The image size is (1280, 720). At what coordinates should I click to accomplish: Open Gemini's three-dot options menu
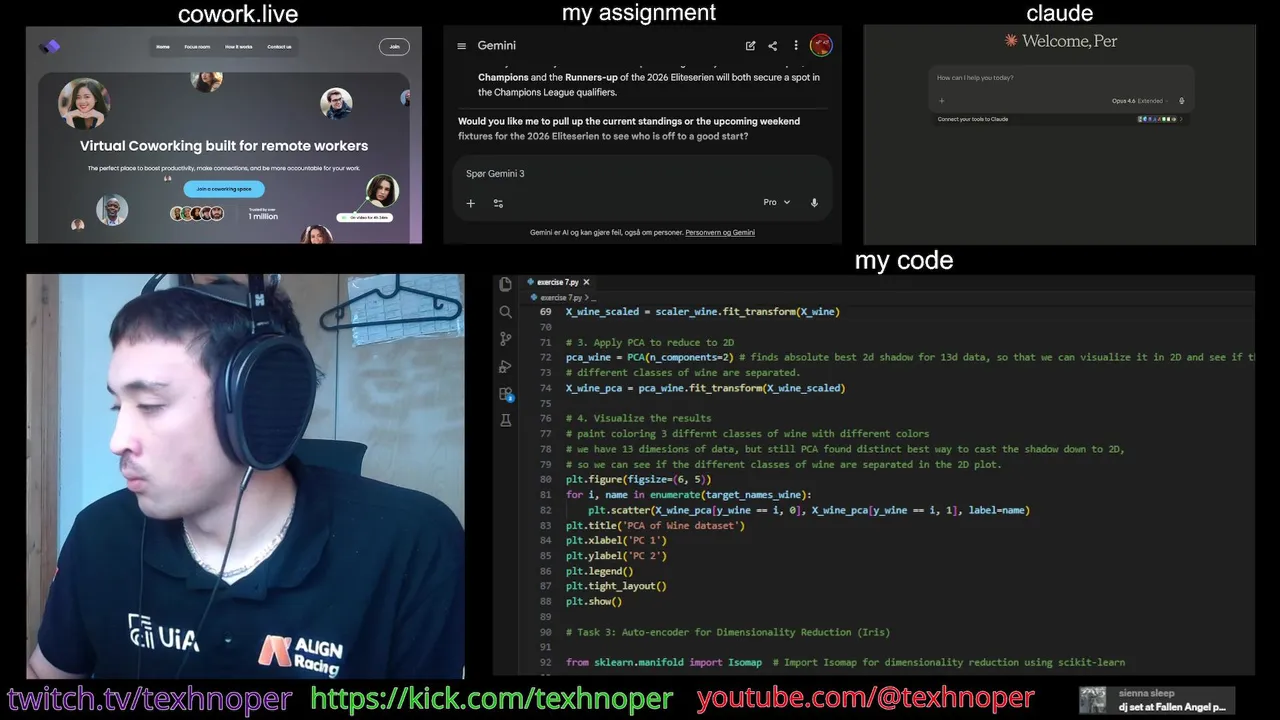(796, 46)
